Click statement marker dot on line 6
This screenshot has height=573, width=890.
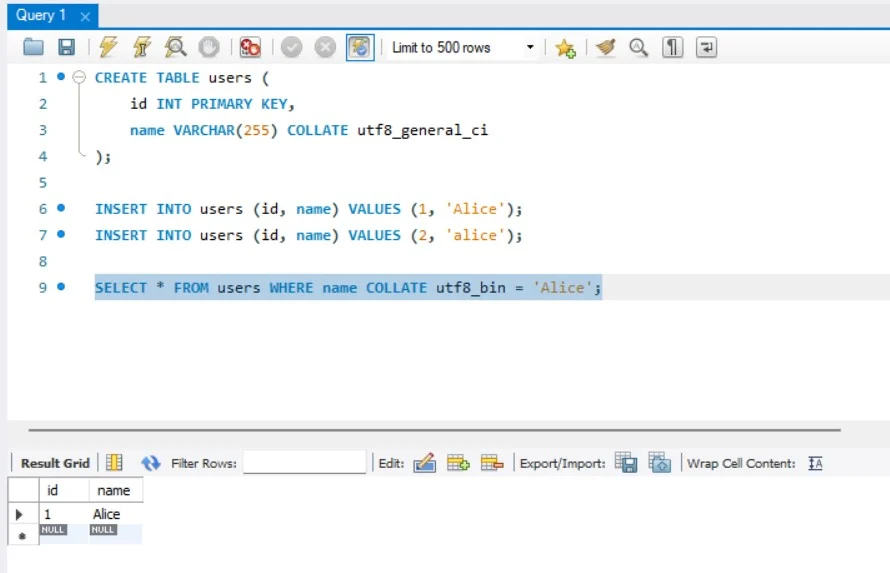tap(61, 208)
